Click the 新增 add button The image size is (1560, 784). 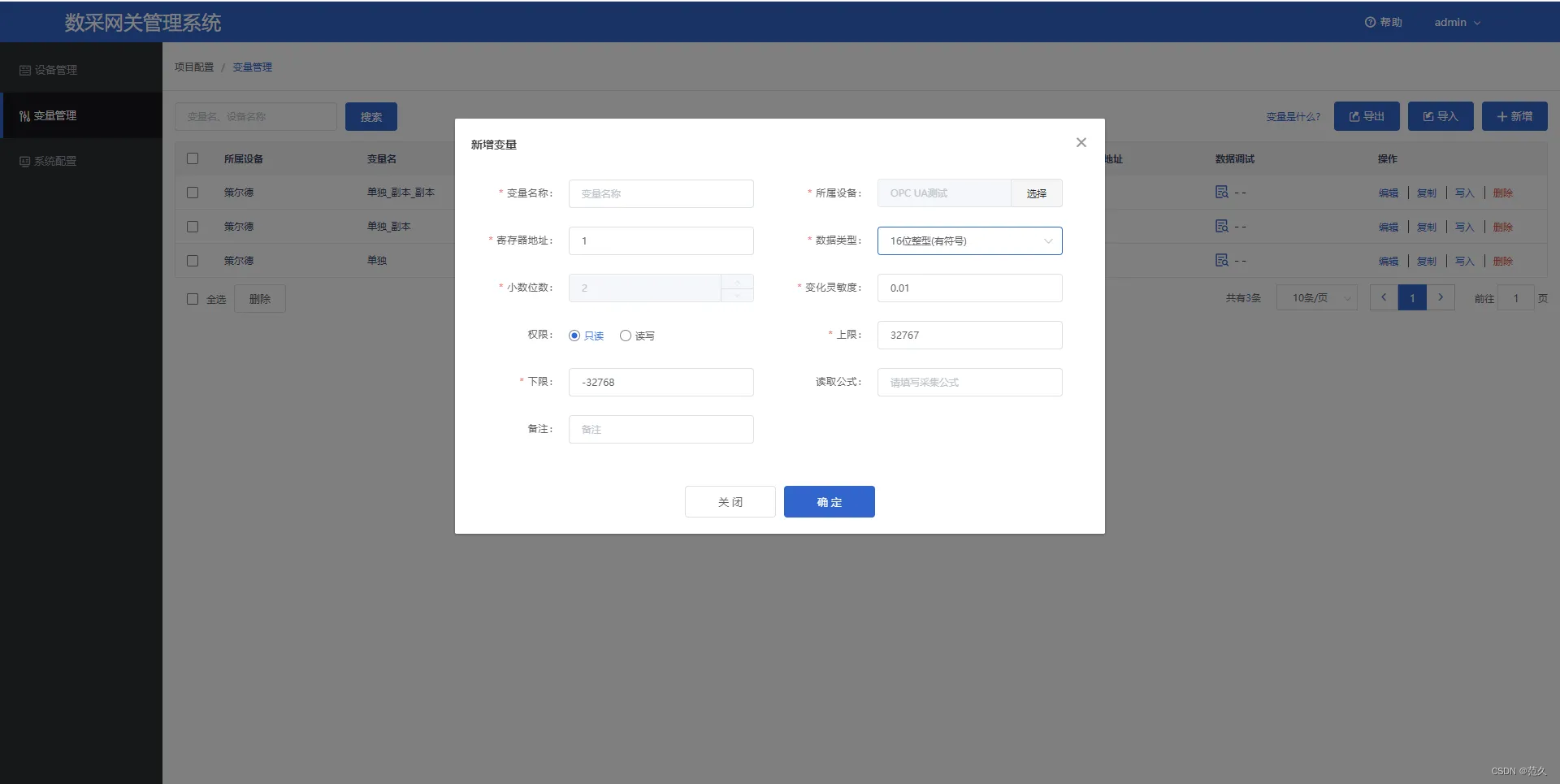pos(1514,116)
